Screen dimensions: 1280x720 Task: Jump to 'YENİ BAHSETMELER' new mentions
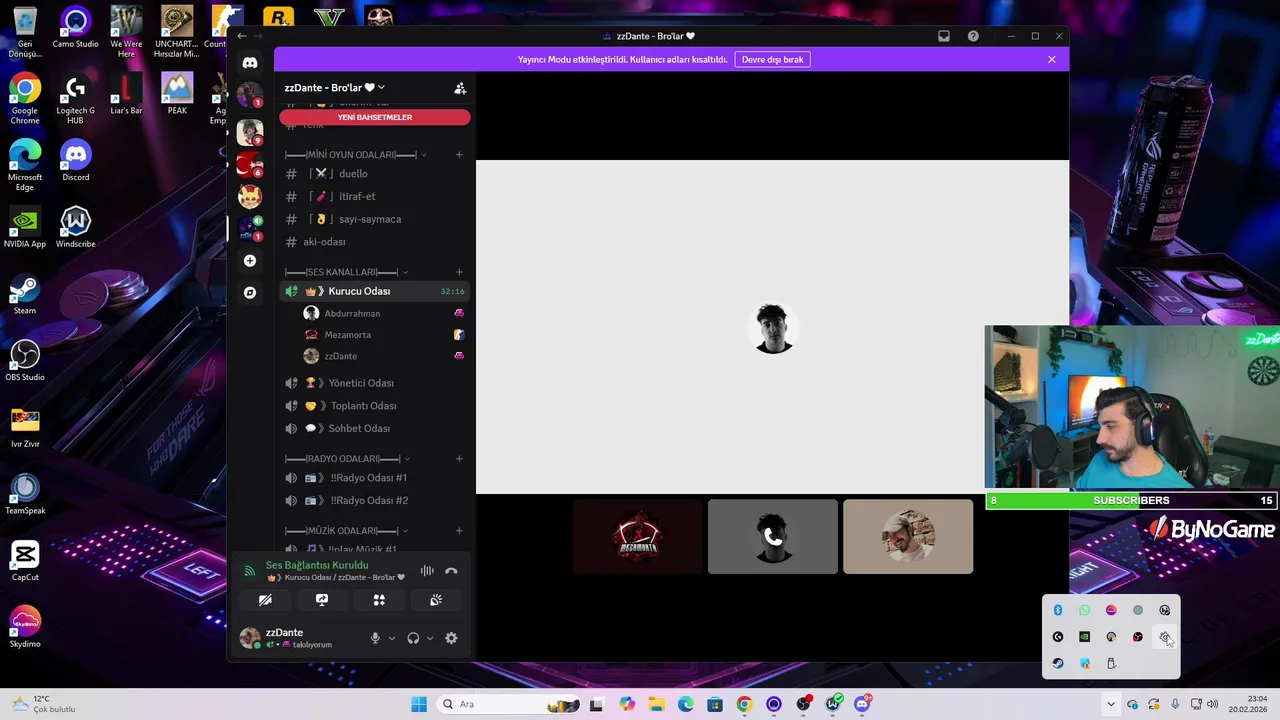coord(375,117)
